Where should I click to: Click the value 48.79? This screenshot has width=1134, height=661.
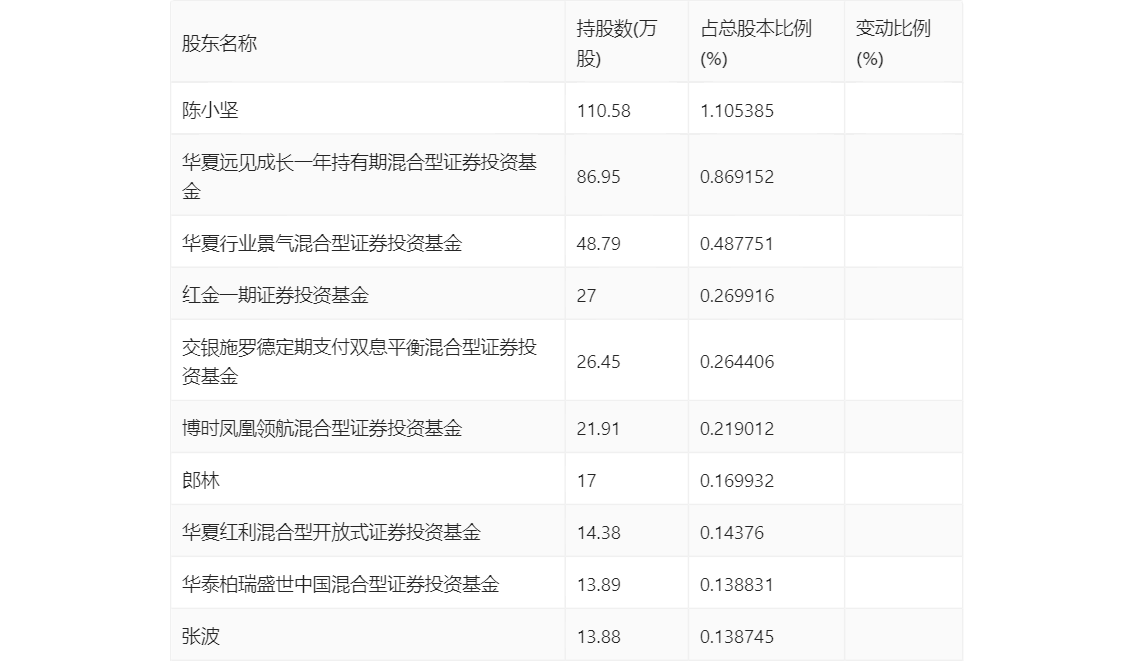coord(598,244)
